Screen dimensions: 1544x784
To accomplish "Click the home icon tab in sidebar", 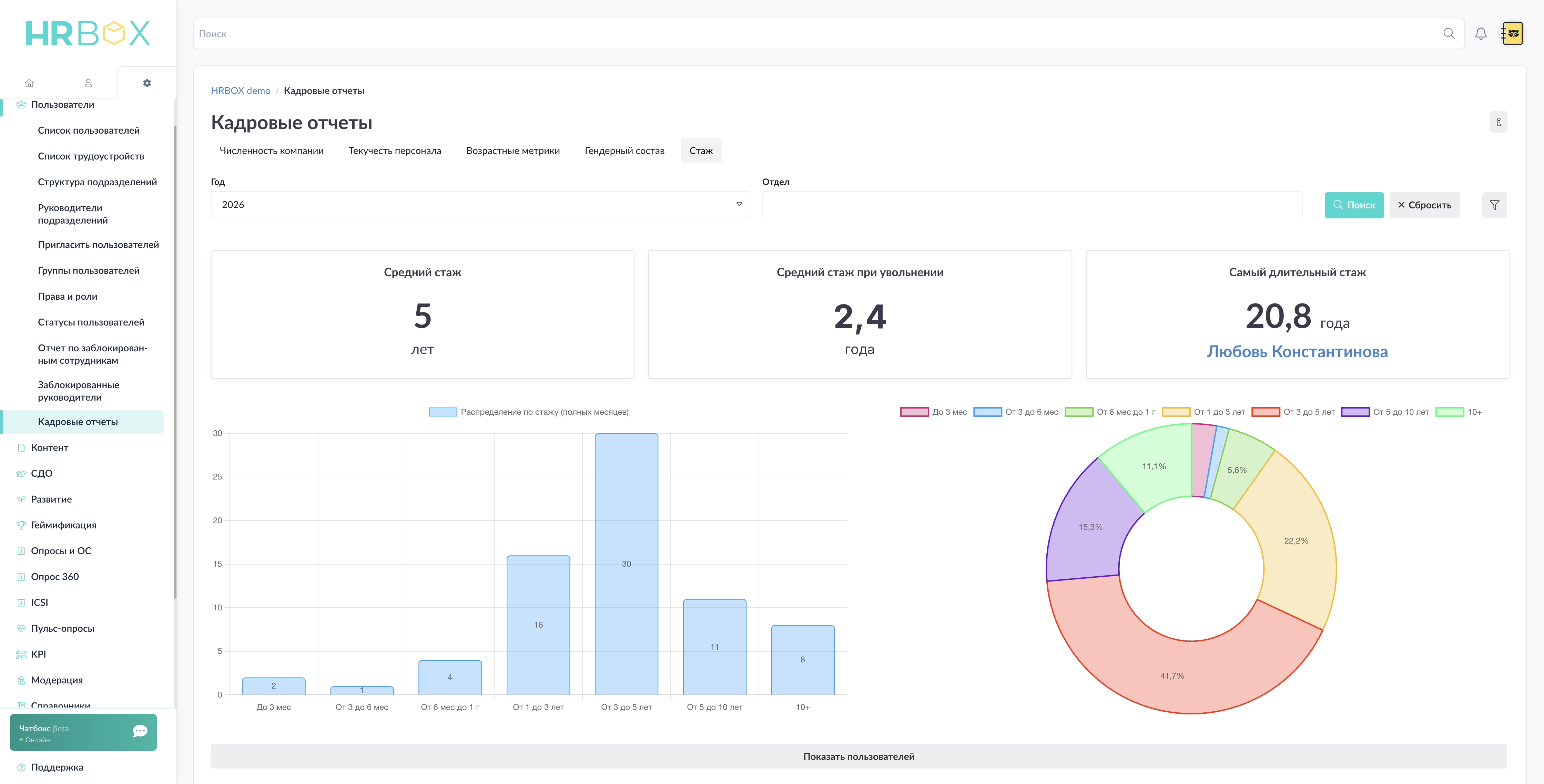I will (x=29, y=83).
